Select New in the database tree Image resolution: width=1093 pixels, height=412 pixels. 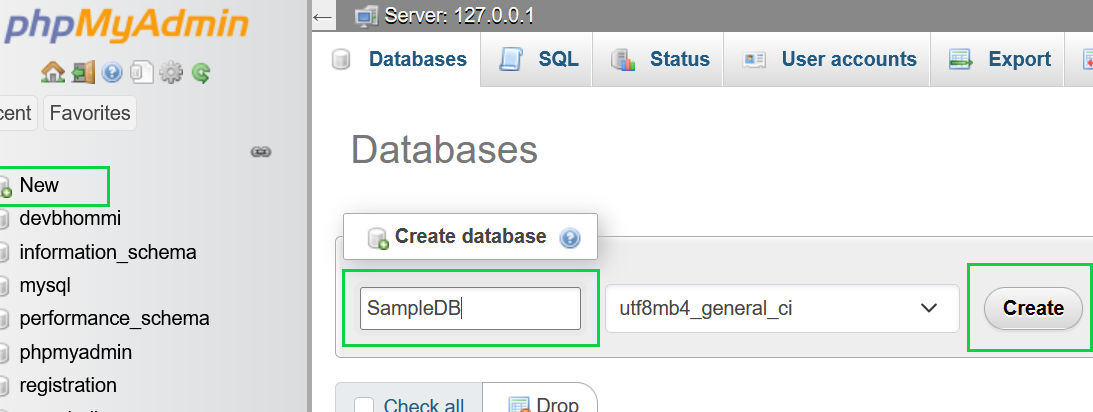[x=39, y=185]
